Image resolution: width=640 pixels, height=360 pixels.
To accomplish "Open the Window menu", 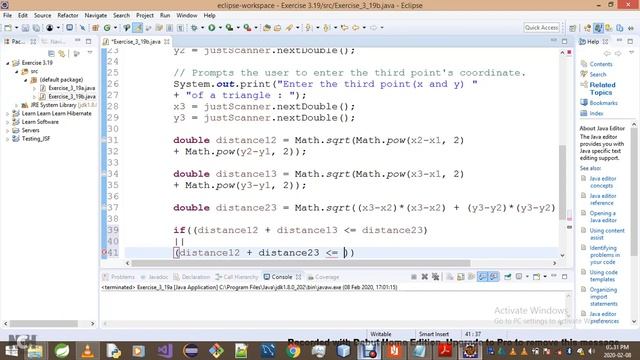I will 187,16.
